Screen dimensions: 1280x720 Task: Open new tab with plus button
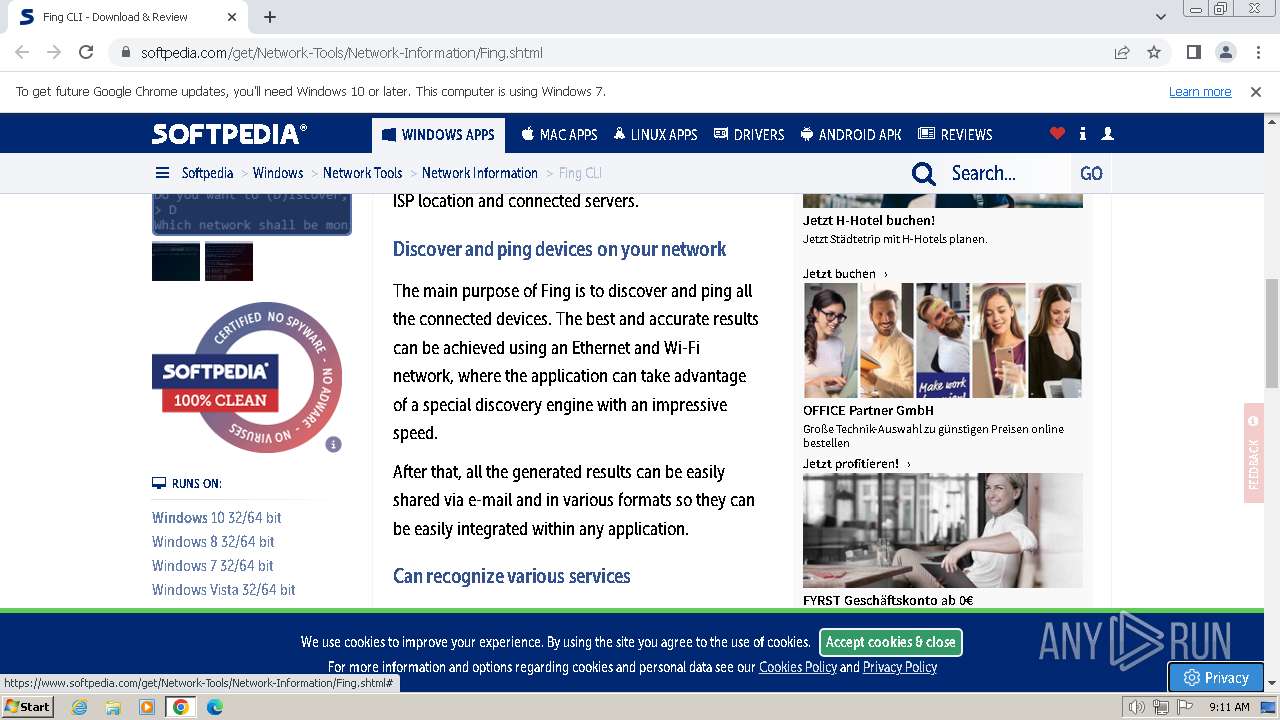[270, 17]
